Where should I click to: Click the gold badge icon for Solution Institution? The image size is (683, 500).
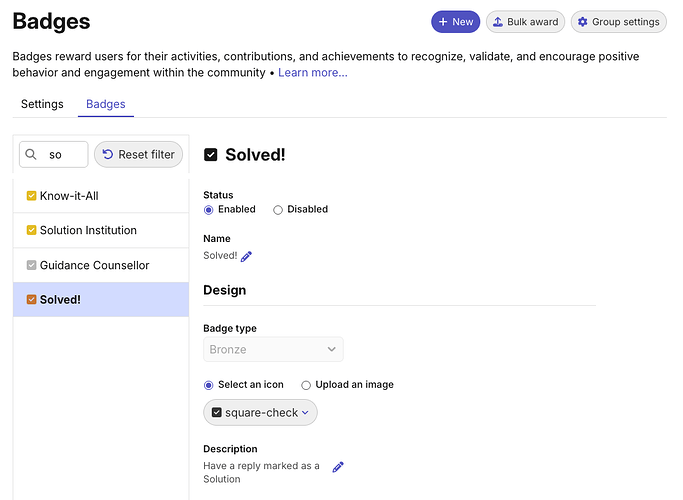click(31, 230)
